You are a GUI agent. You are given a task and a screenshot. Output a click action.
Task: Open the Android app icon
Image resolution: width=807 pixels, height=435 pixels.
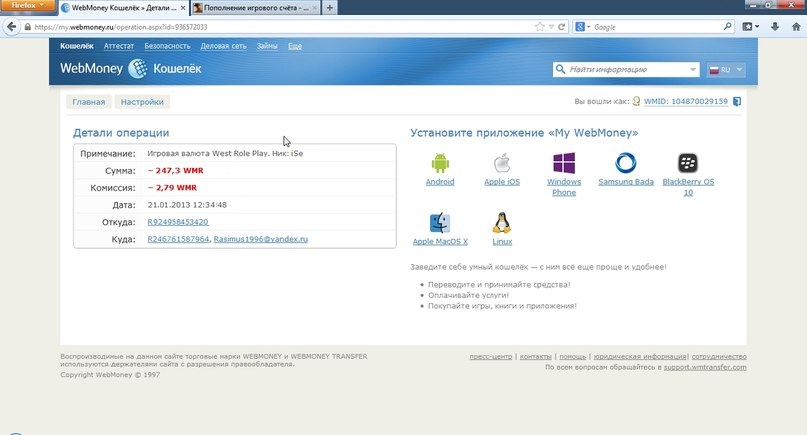click(x=440, y=163)
